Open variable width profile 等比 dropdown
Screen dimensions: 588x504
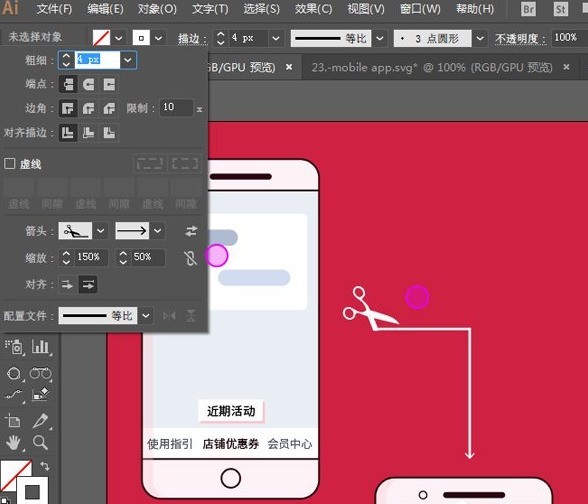380,38
